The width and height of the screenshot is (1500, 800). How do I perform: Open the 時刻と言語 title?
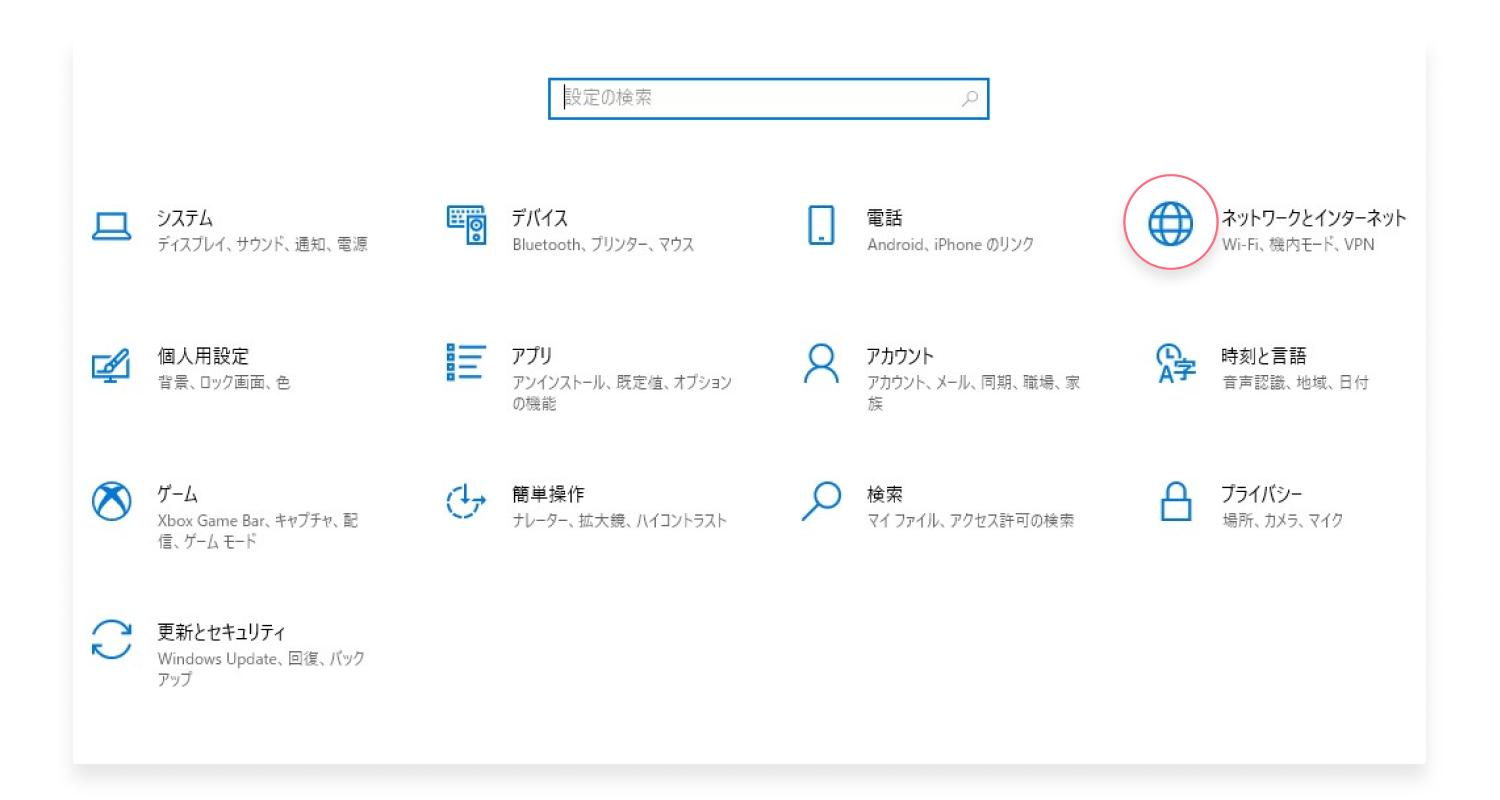coord(1264,356)
